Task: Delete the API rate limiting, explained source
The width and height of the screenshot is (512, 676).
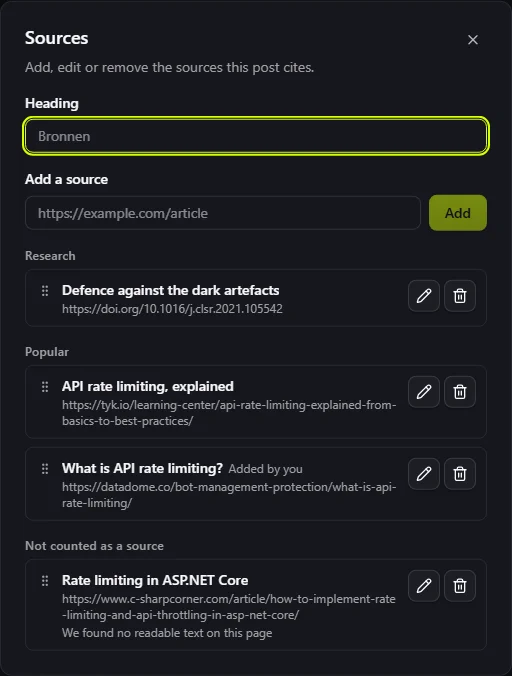Action: coord(460,392)
